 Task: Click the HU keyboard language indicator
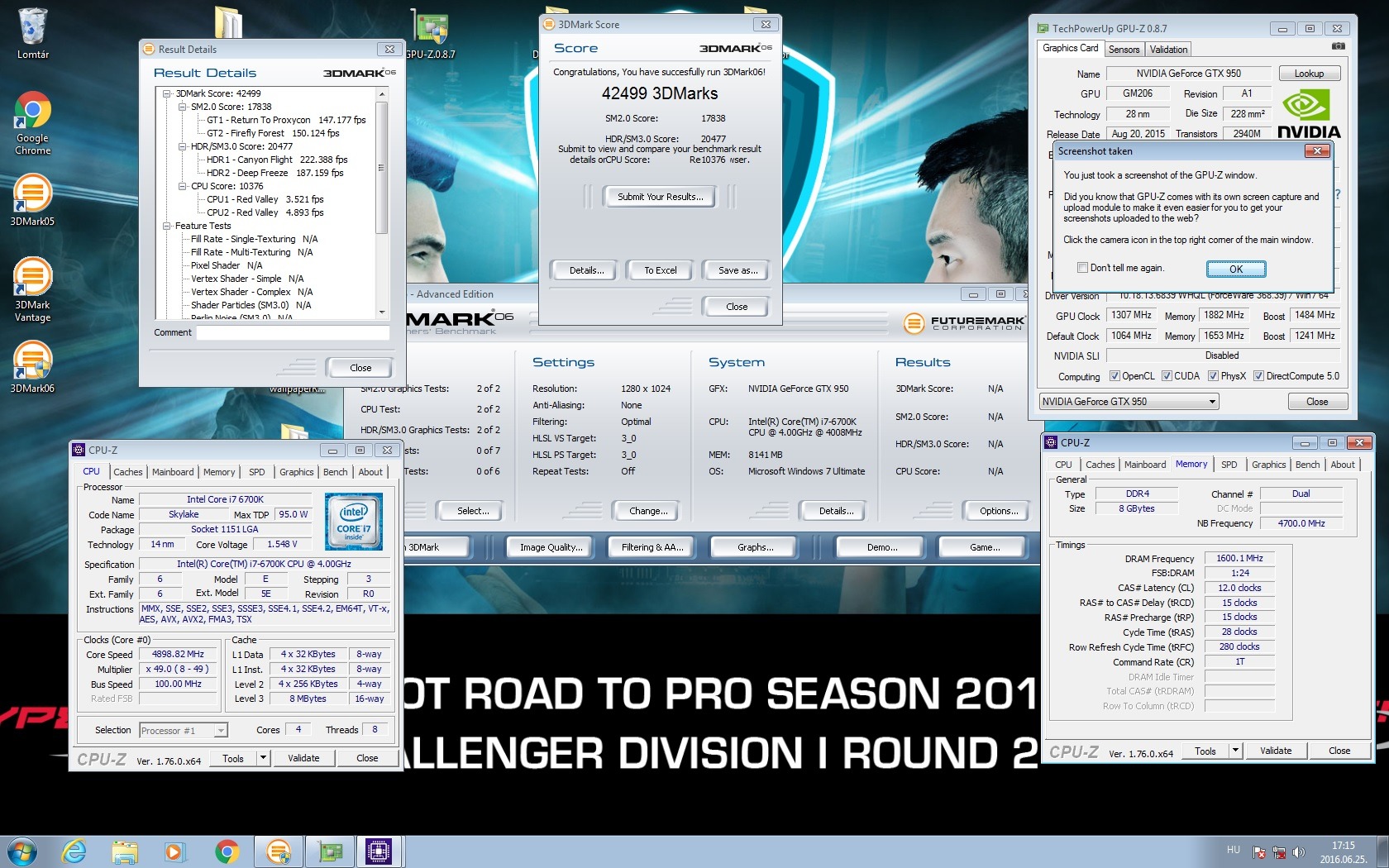(1234, 850)
